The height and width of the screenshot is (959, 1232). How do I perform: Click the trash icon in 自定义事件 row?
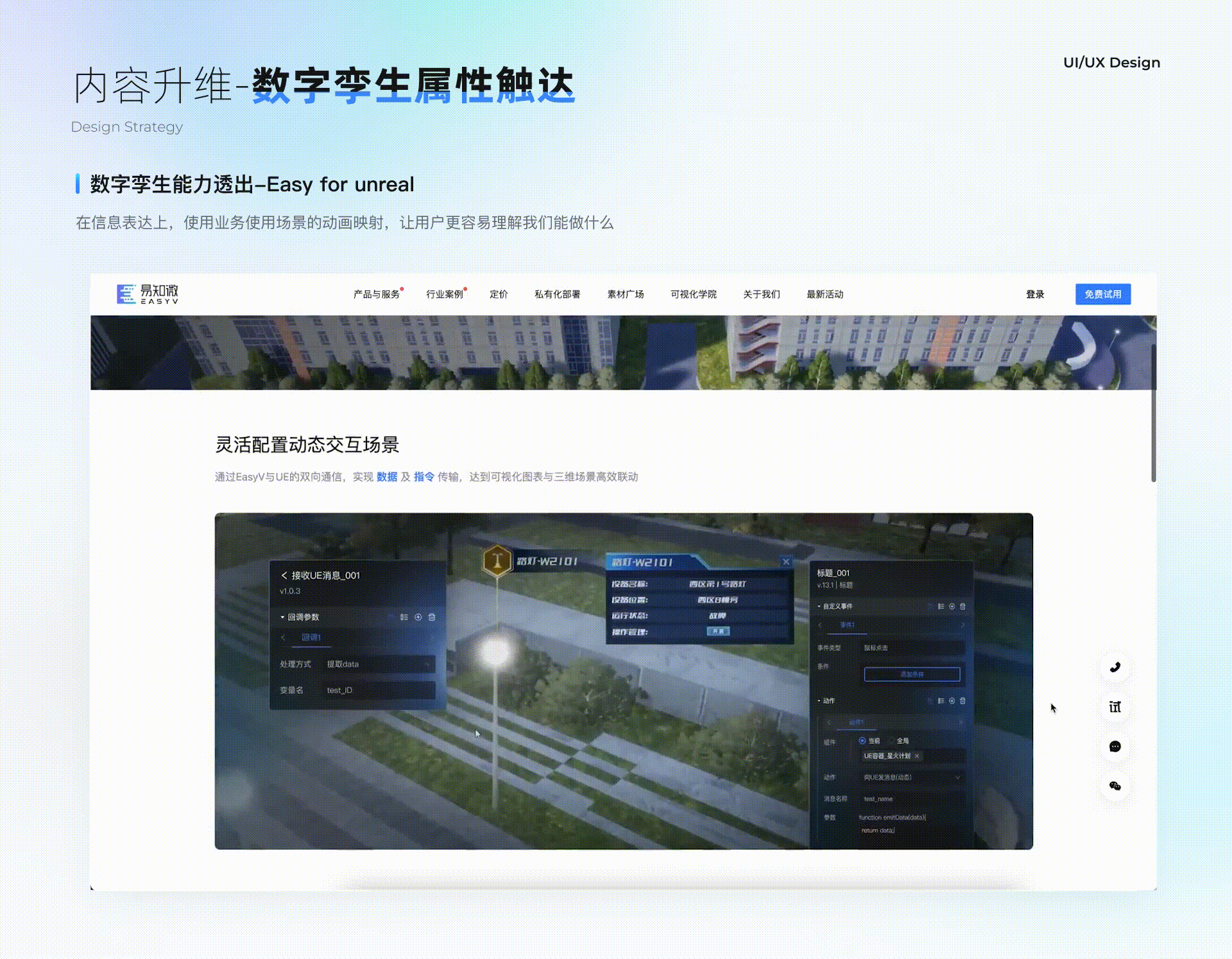pyautogui.click(x=963, y=606)
